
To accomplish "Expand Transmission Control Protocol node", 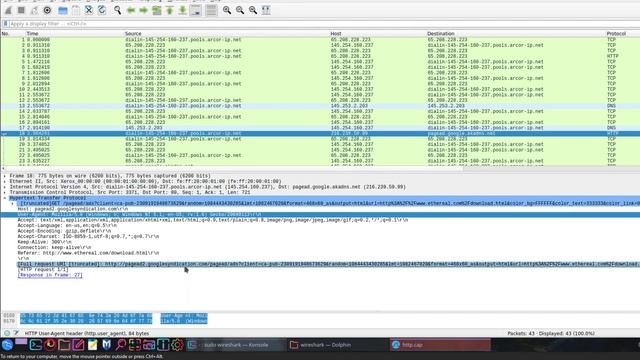I will [x=5, y=192].
